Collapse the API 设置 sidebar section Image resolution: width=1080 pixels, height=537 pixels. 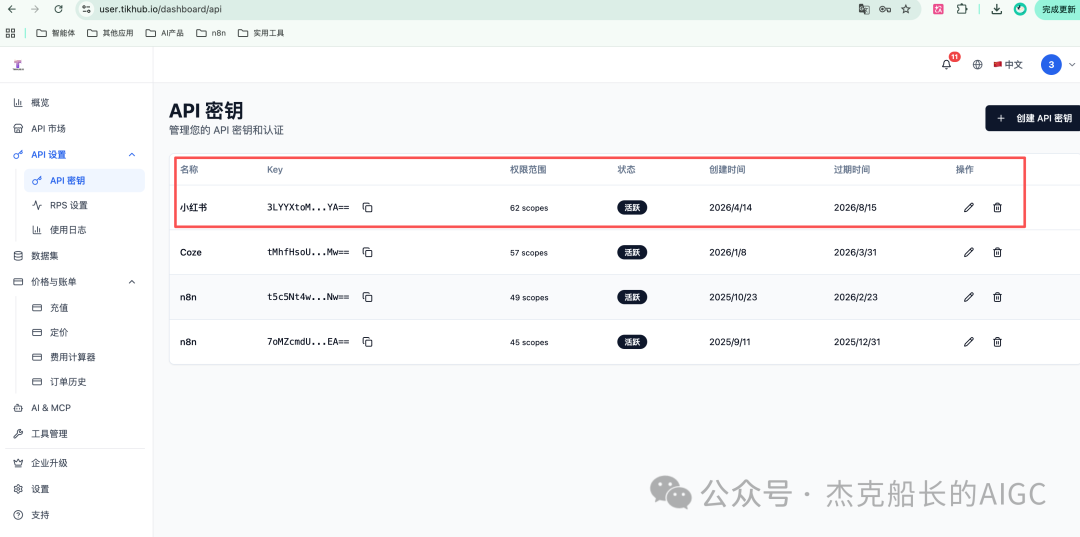[x=132, y=155]
